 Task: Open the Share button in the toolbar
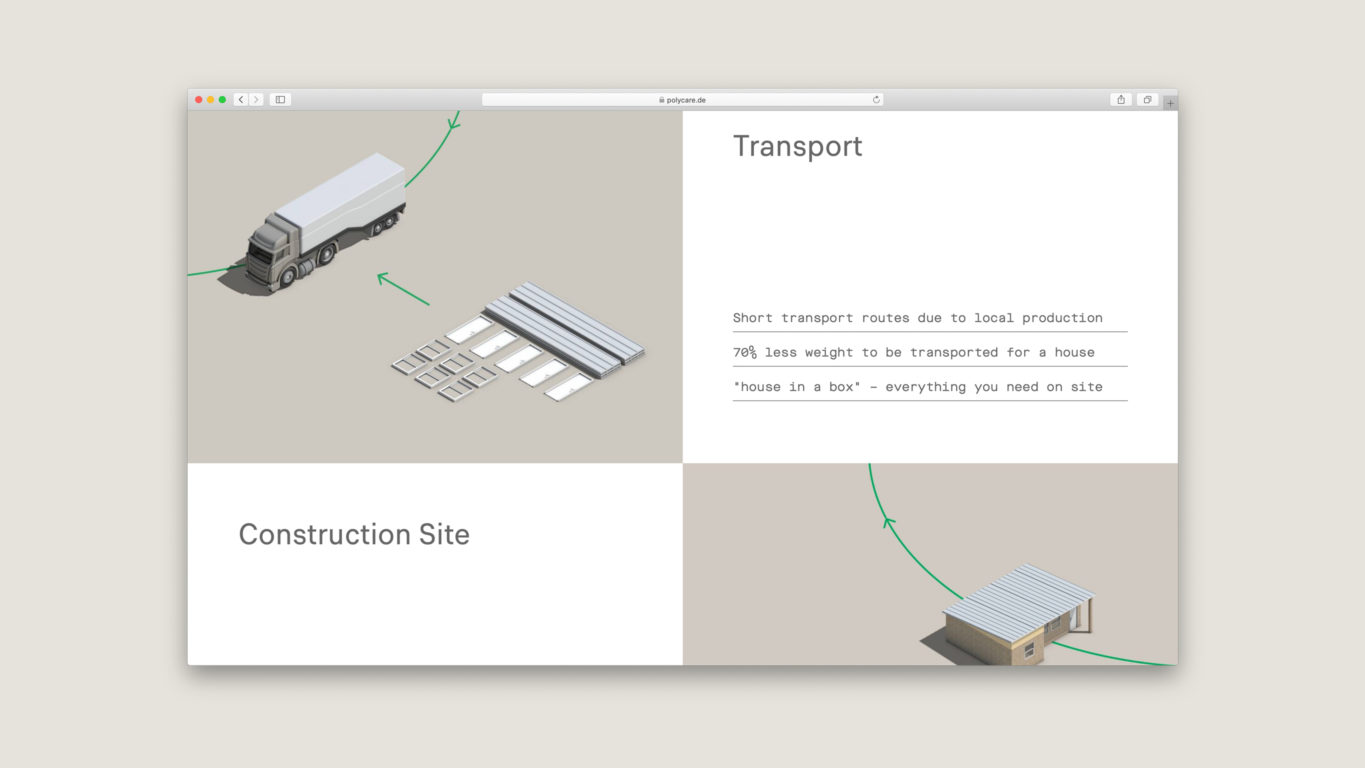[1121, 100]
